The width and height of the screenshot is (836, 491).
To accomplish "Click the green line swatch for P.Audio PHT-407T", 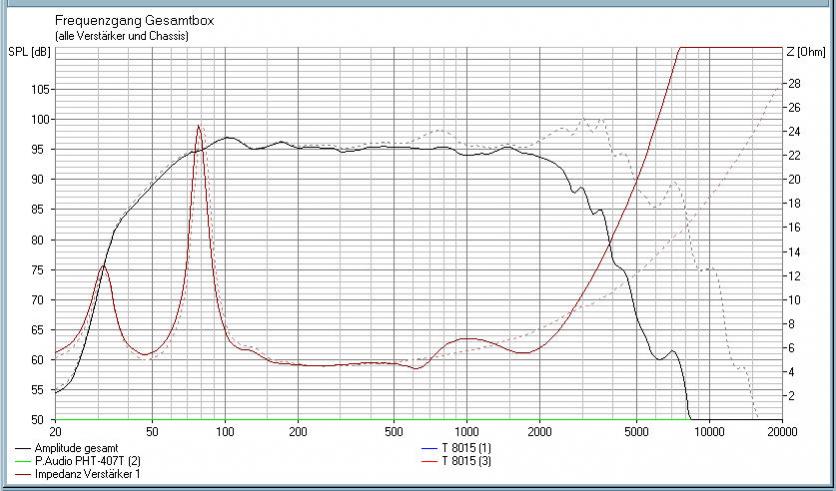I will [x=23, y=461].
